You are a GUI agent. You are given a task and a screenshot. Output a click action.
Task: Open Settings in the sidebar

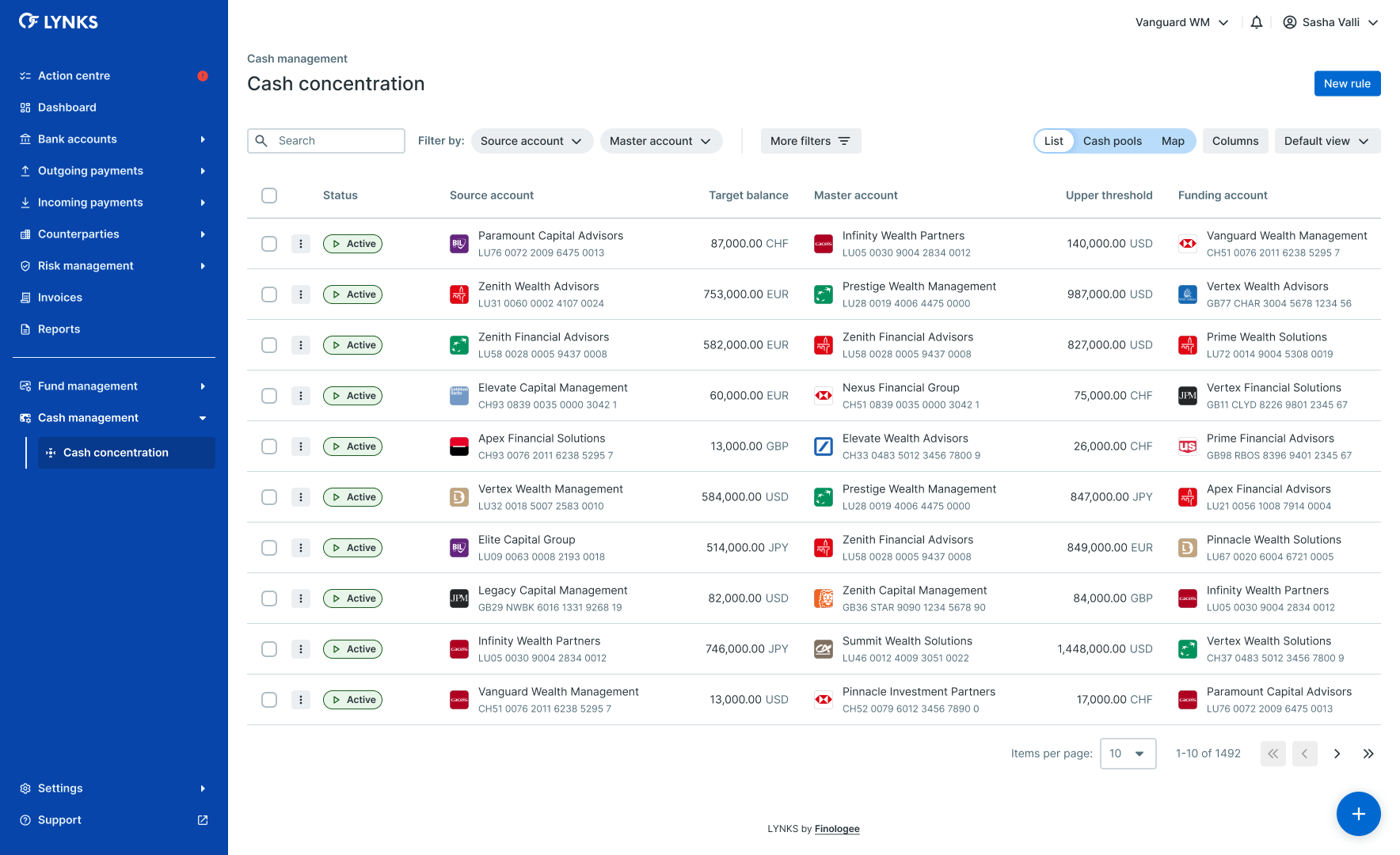(x=114, y=788)
